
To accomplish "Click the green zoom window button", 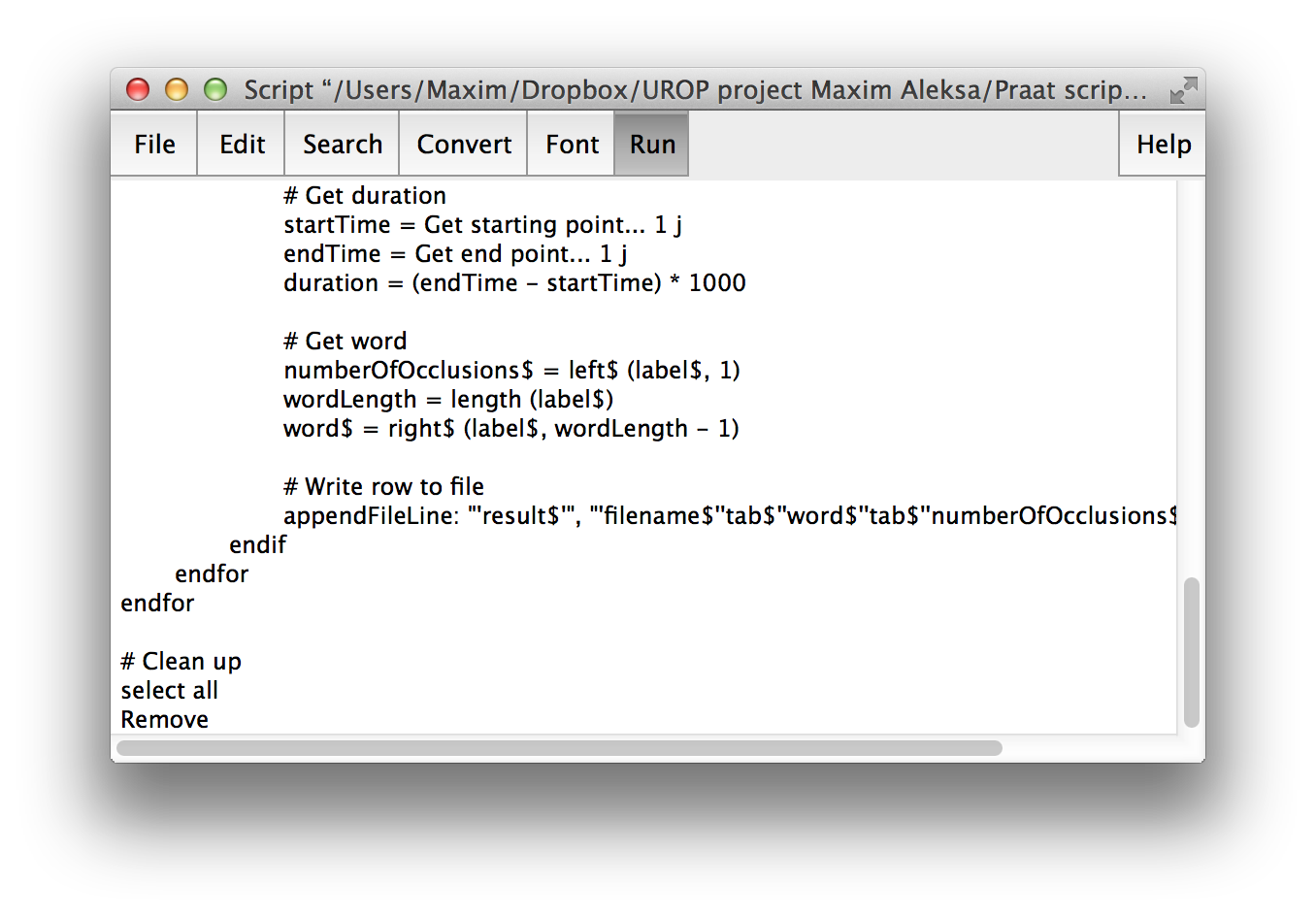I will (215, 90).
